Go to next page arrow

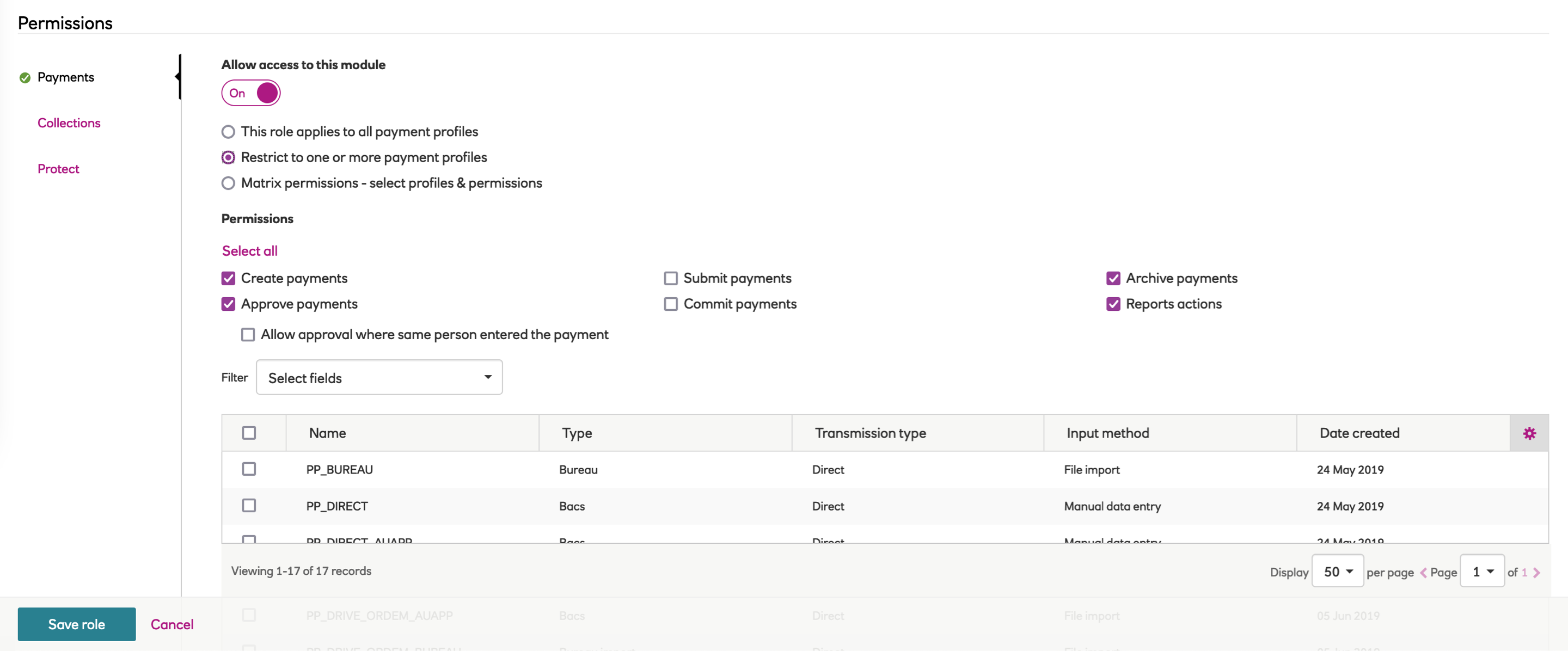pyautogui.click(x=1537, y=573)
